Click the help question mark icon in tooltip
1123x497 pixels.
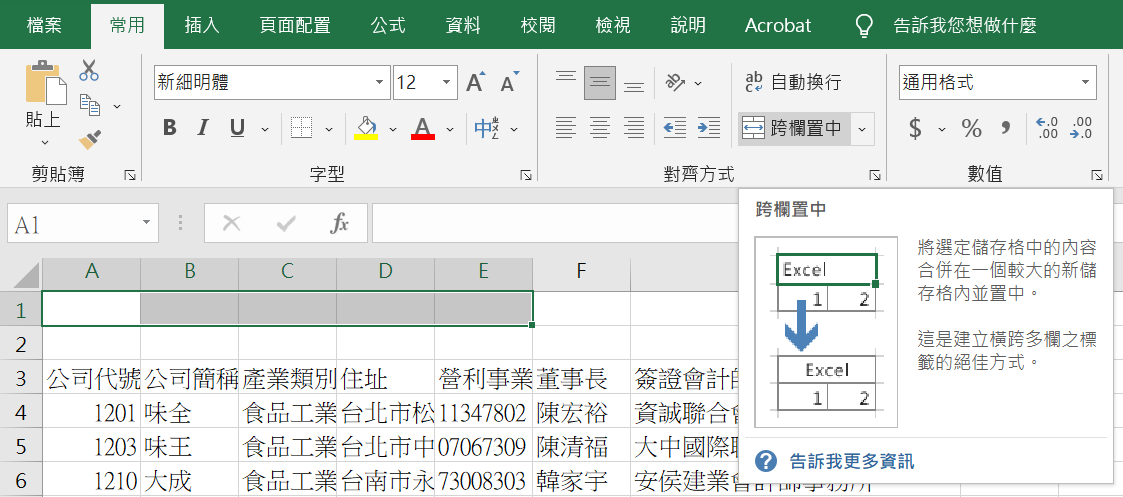pos(766,460)
